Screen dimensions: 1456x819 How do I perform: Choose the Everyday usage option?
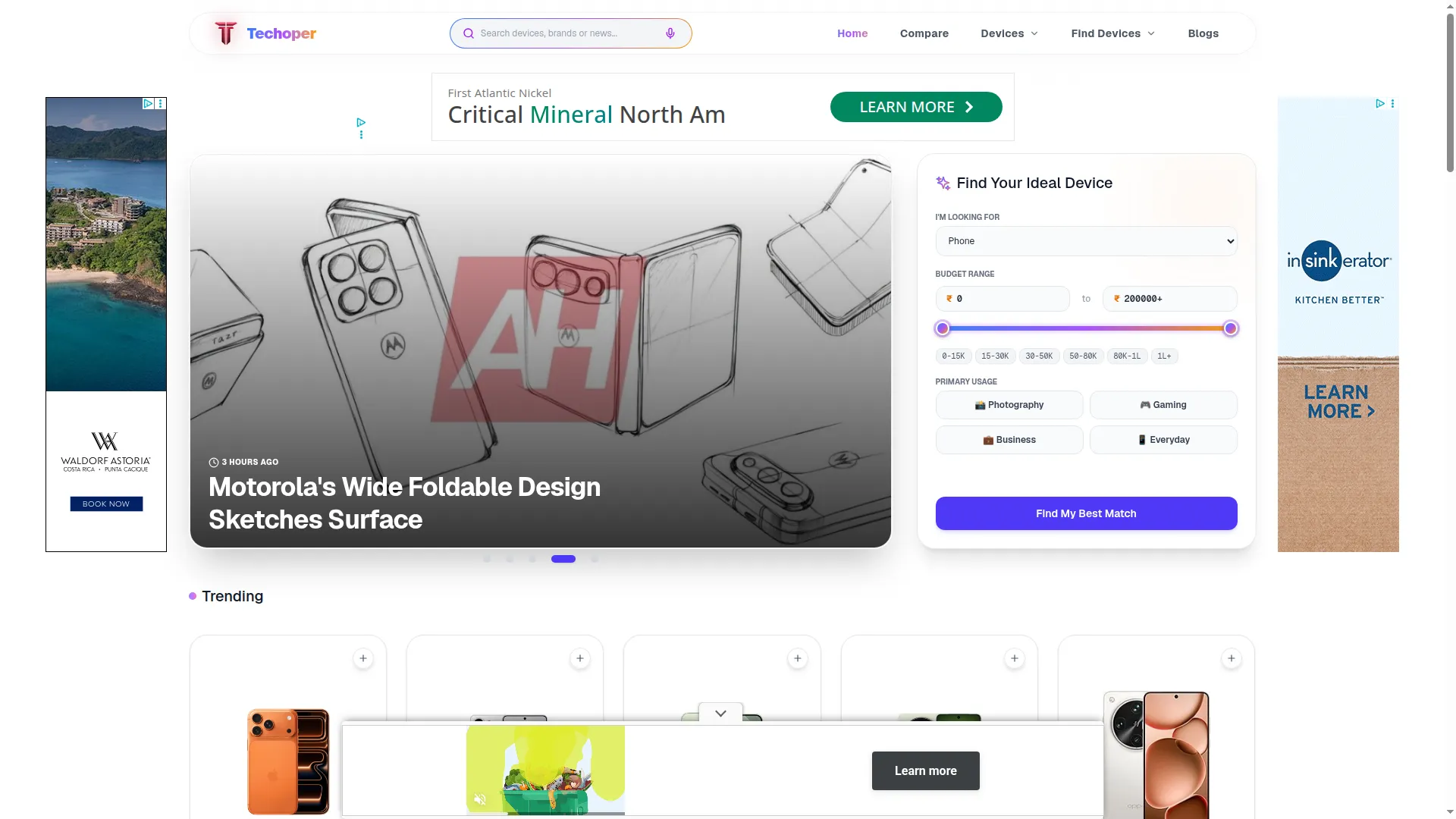click(1163, 440)
